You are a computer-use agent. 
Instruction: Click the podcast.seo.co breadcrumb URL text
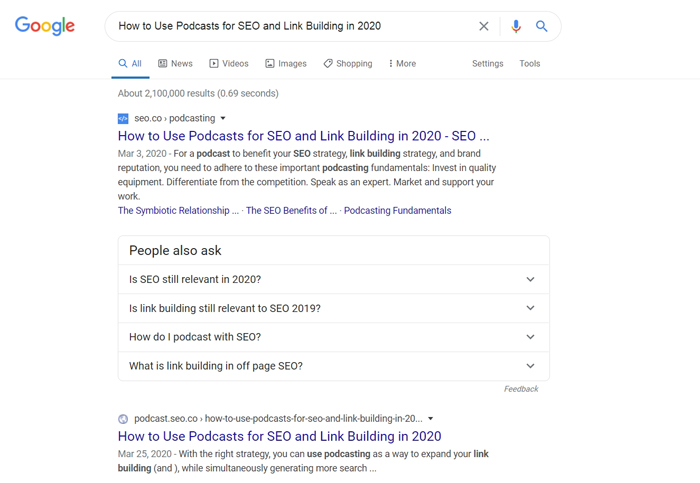coord(278,419)
